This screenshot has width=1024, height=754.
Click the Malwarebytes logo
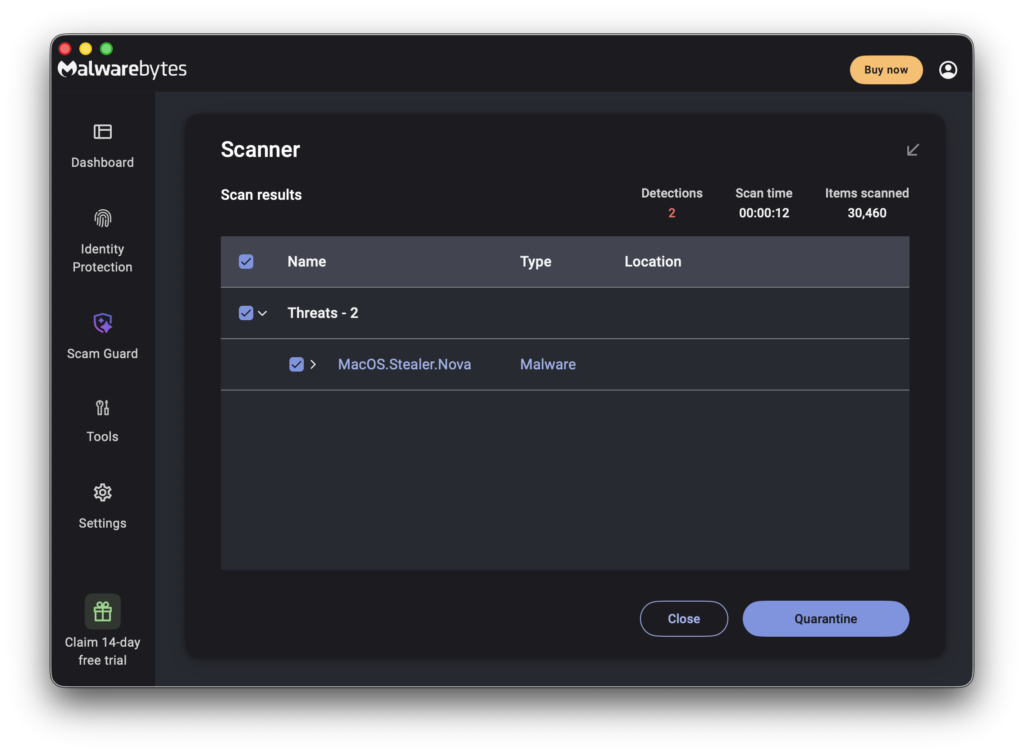[x=122, y=69]
